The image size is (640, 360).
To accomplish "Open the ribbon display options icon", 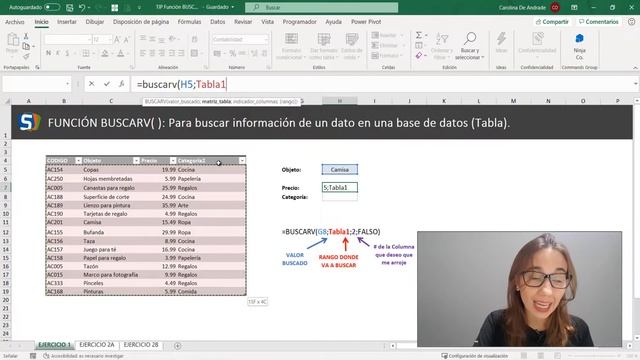I will [x=574, y=7].
